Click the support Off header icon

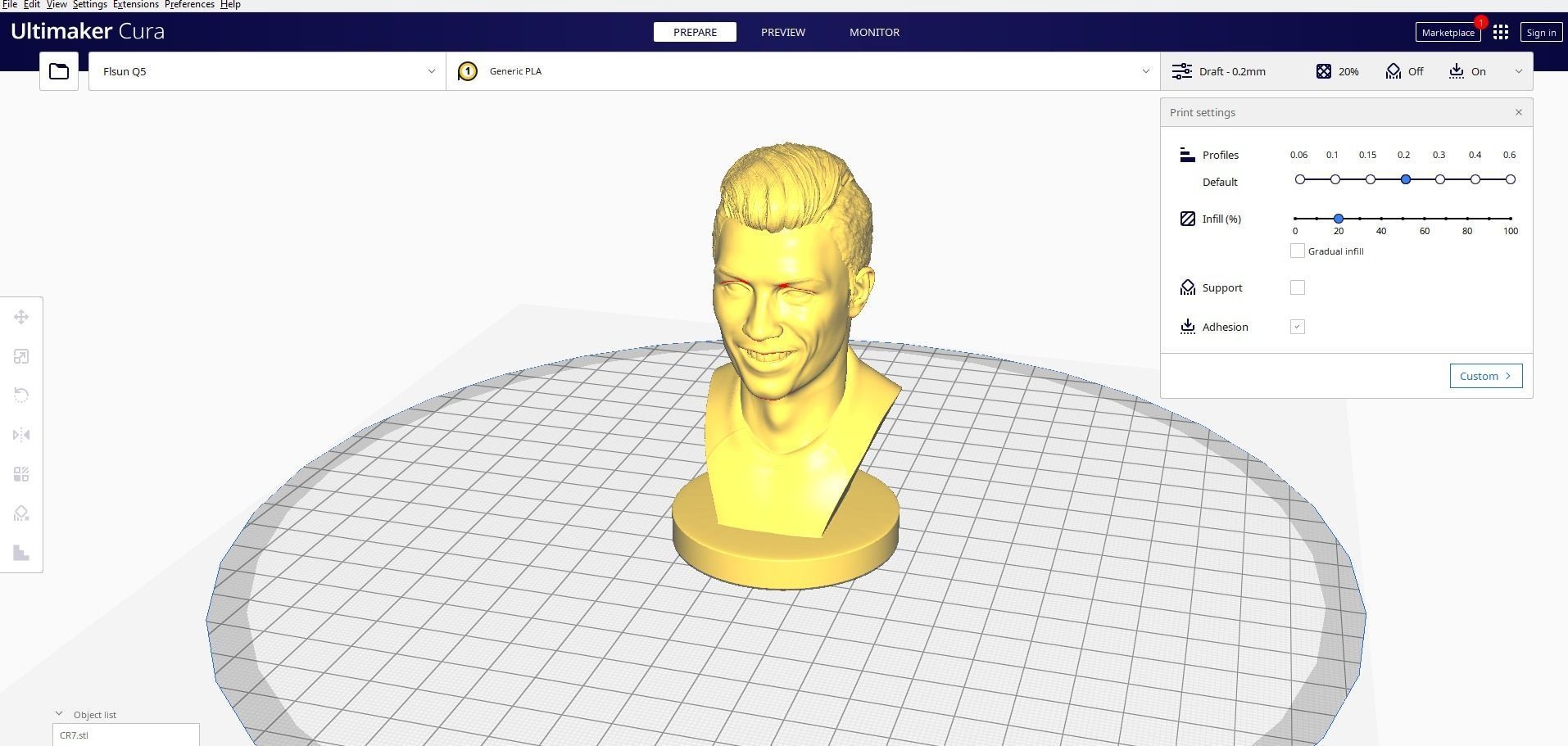coord(1394,71)
